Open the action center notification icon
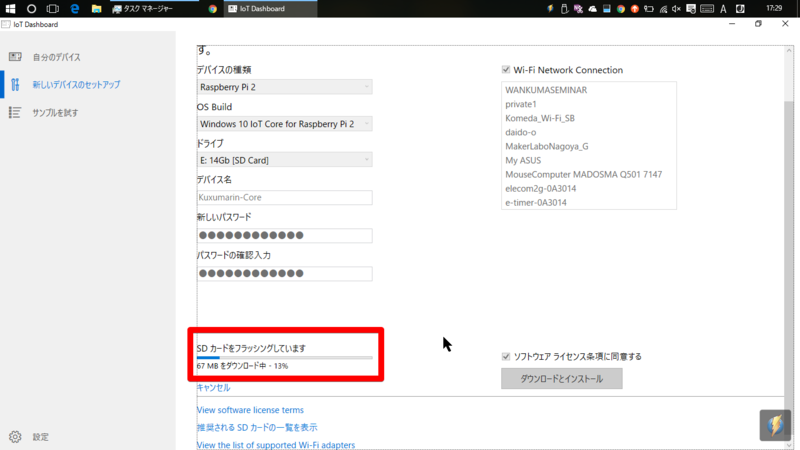 [x=691, y=8]
